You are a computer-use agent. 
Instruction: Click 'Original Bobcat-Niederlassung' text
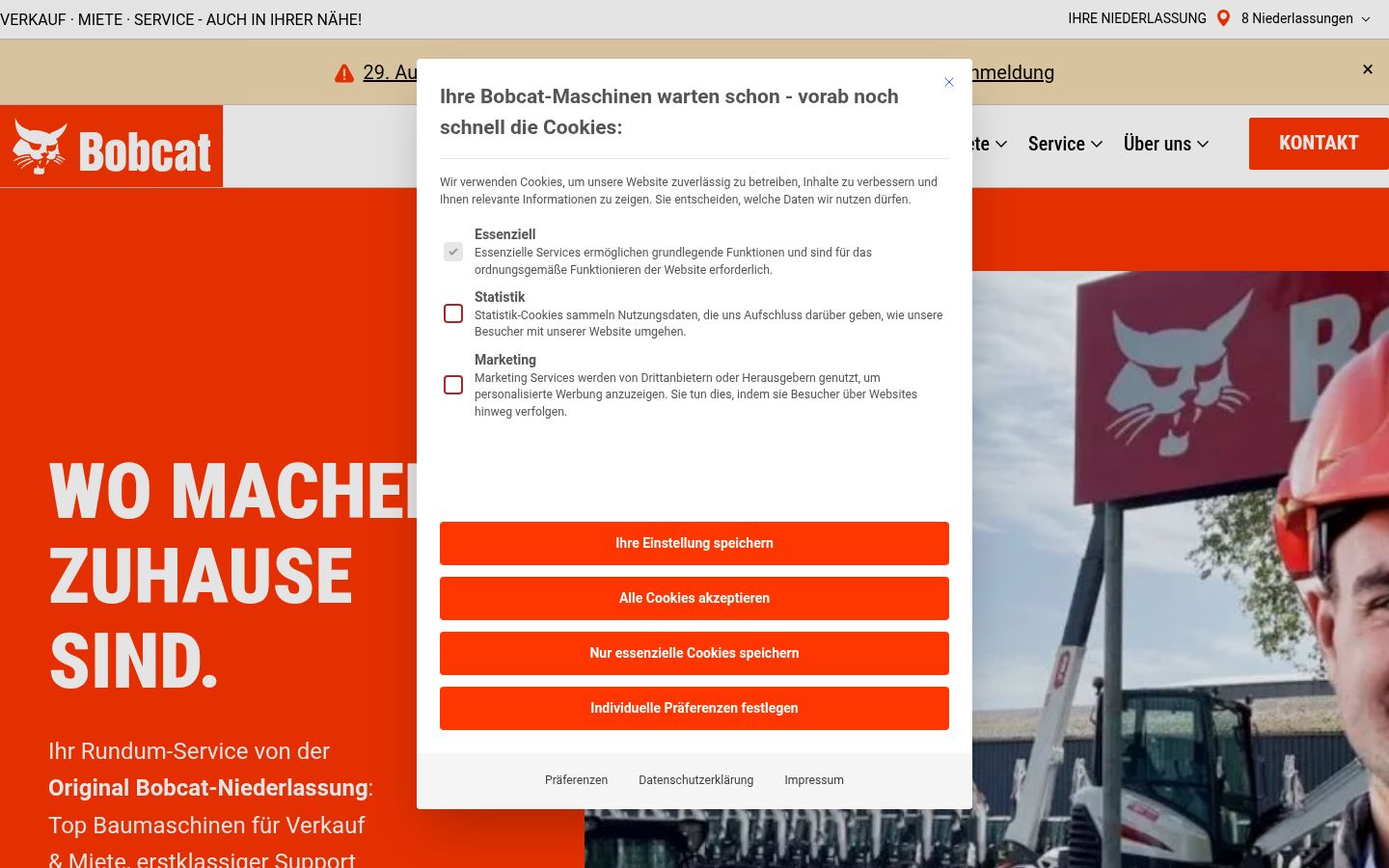click(x=207, y=788)
